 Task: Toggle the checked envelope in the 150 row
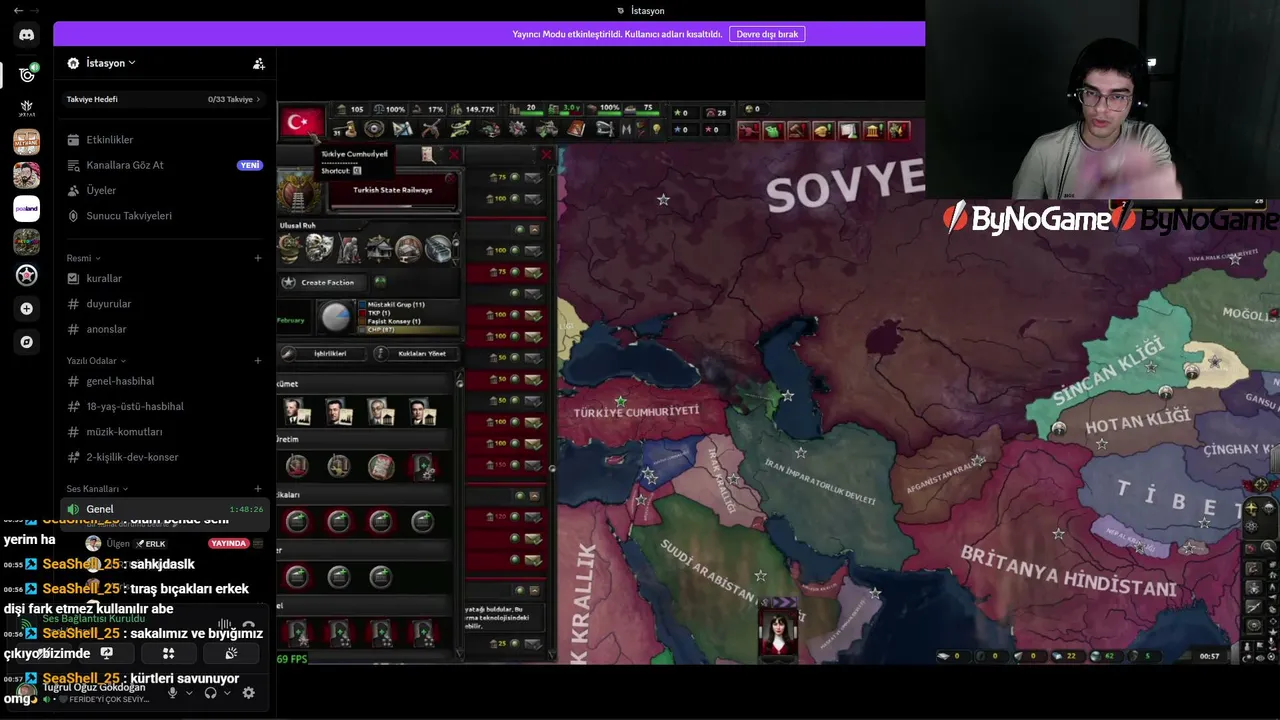pyautogui.click(x=533, y=464)
